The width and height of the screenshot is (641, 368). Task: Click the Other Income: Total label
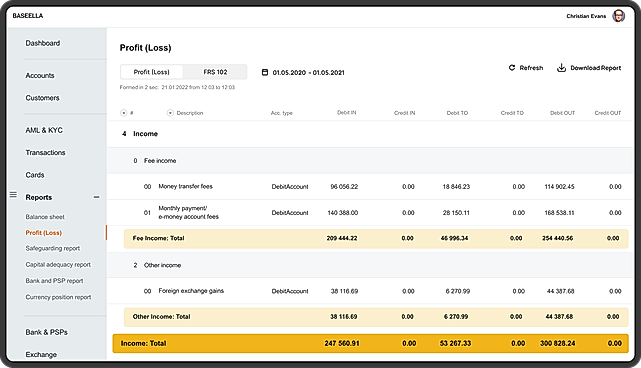(x=161, y=316)
